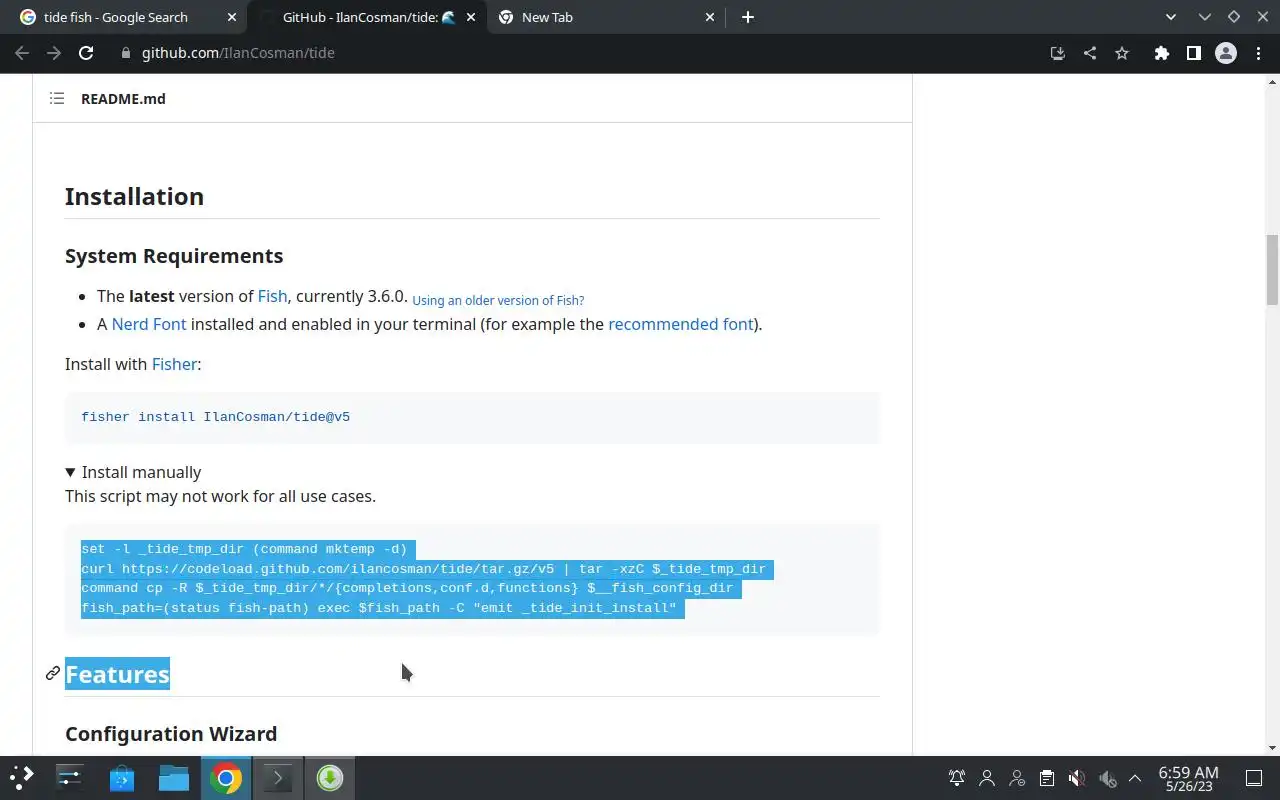The width and height of the screenshot is (1280, 800).
Task: Close the 'tide fish - Google Search' tab
Action: (x=233, y=17)
